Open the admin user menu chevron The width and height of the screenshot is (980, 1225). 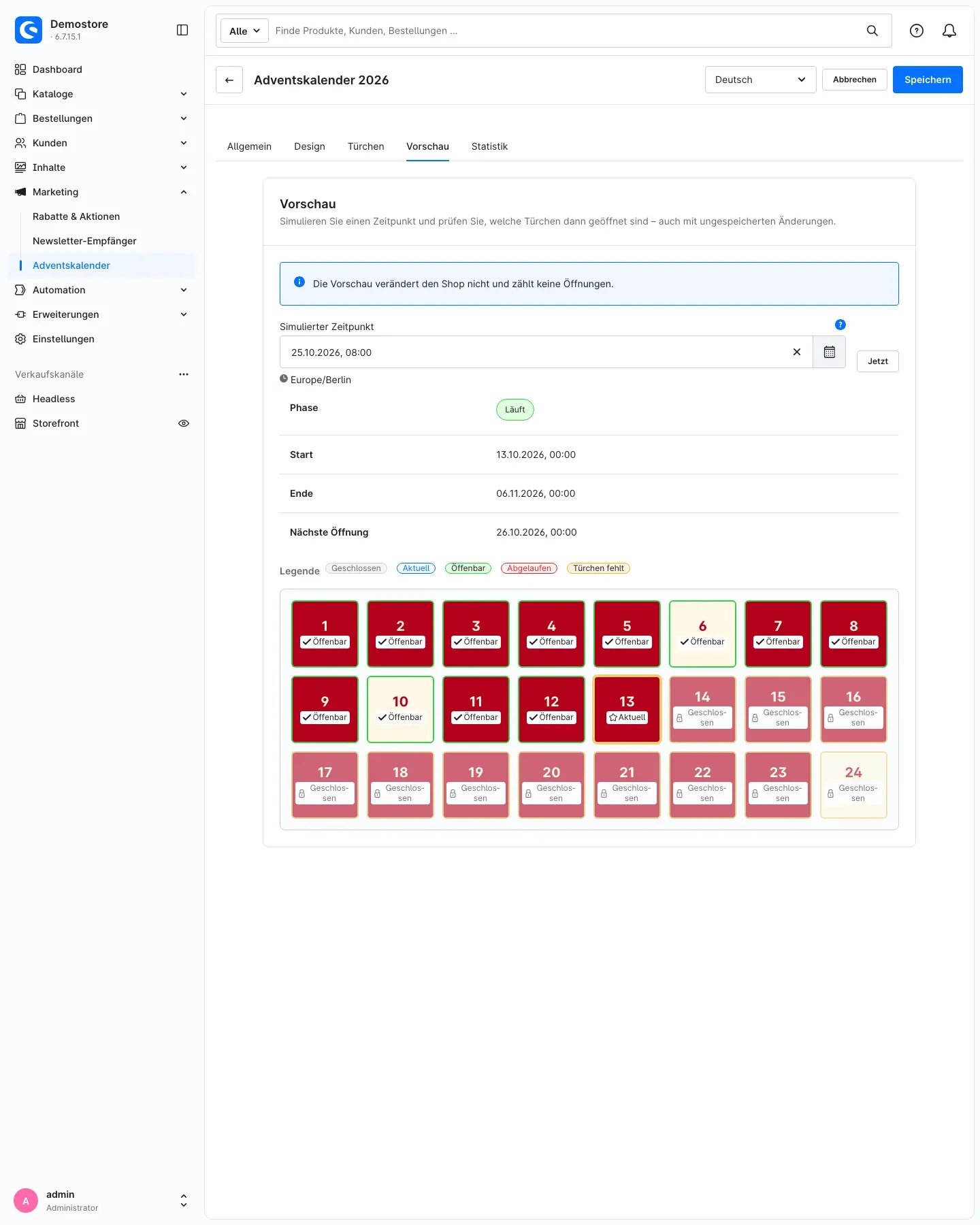tap(184, 1200)
